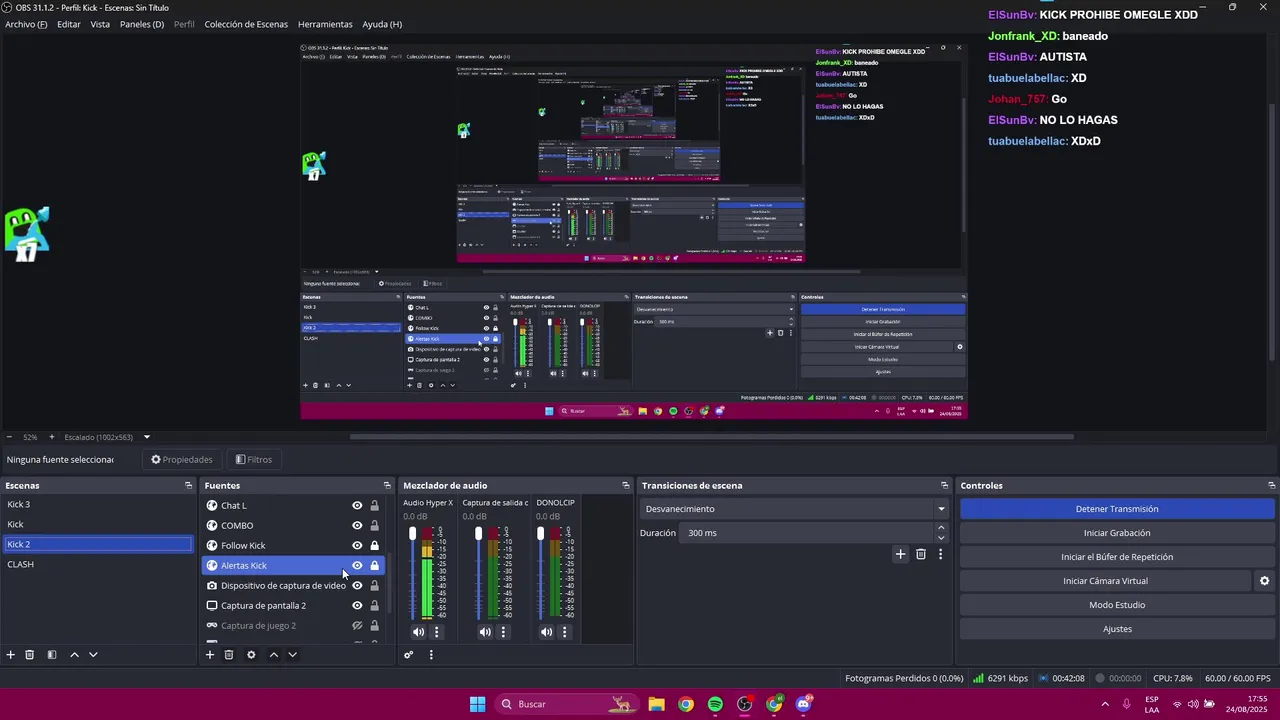Image resolution: width=1280 pixels, height=720 pixels.
Task: Unlock the Alertas Kick source
Action: coord(375,566)
